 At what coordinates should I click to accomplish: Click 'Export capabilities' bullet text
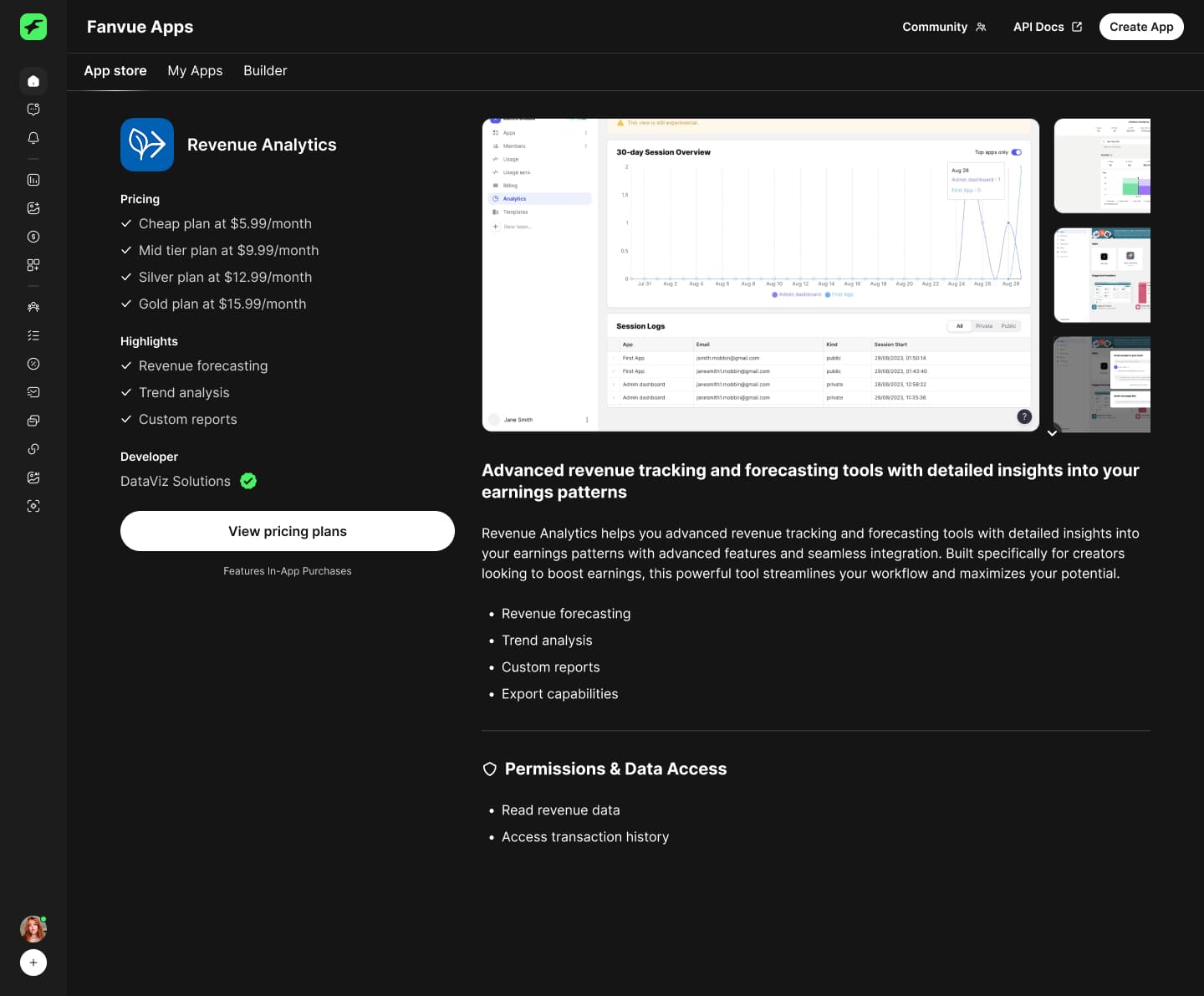tap(560, 694)
